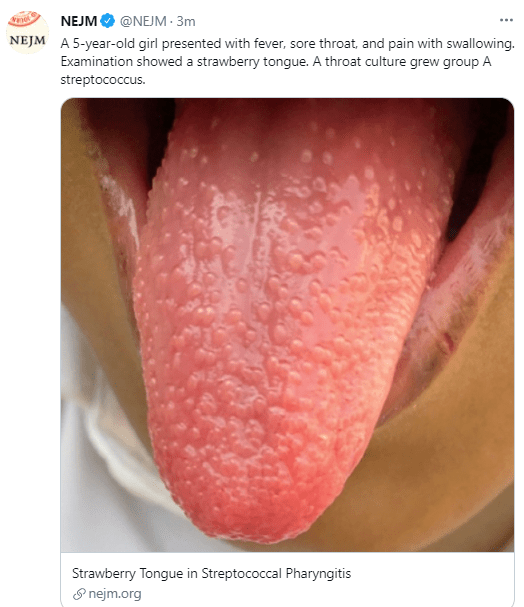Open the nejm.org link in card footer
This screenshot has height=607, width=524.
pyautogui.click(x=115, y=594)
